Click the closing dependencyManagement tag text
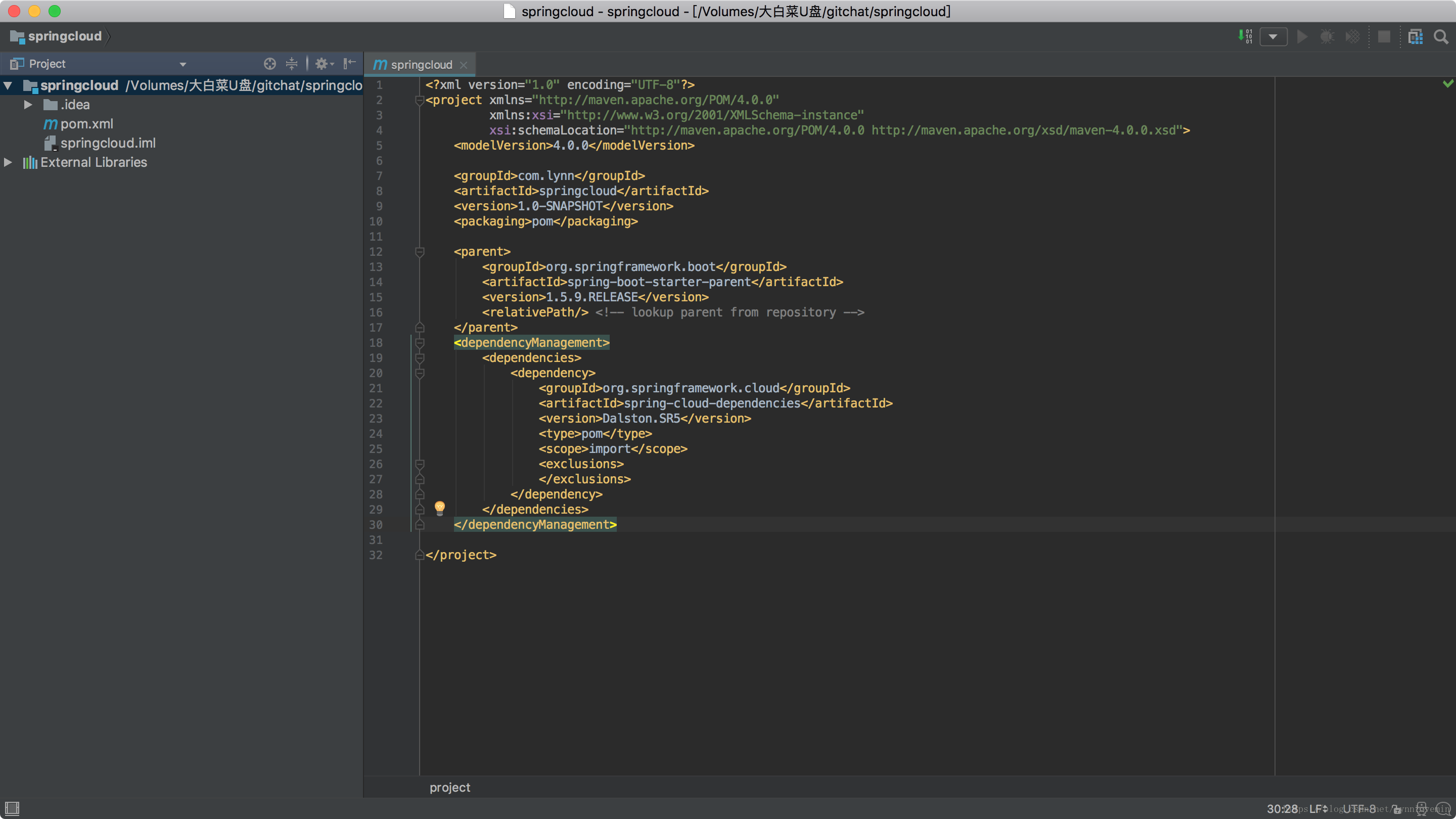This screenshot has height=819, width=1456. click(535, 525)
